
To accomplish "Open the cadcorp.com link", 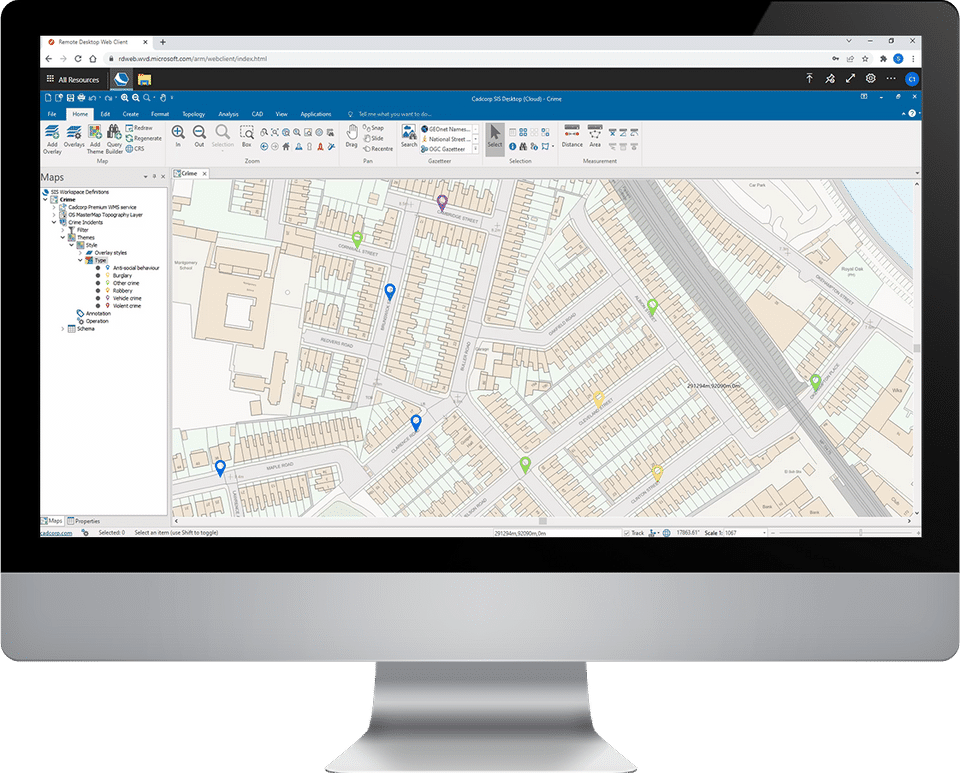I will (x=56, y=533).
